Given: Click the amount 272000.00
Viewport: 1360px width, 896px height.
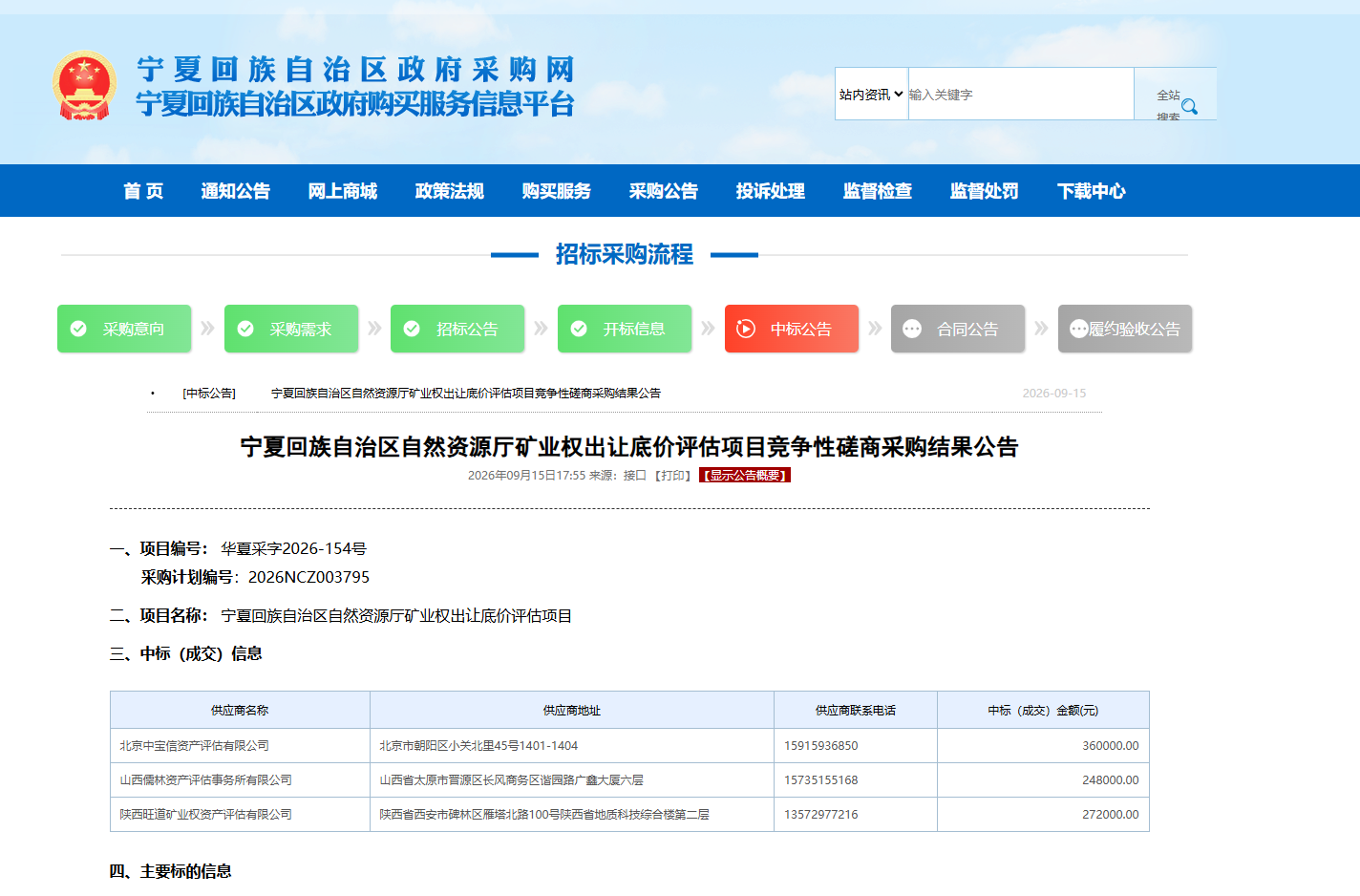Looking at the screenshot, I should click(1111, 815).
